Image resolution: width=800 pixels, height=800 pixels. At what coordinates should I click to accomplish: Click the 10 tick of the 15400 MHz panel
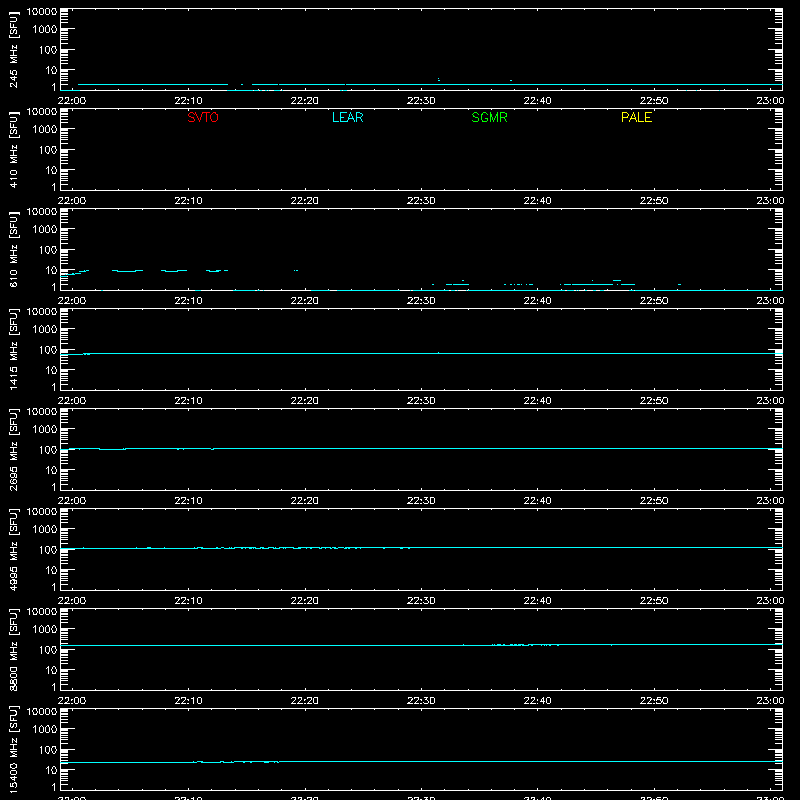51,770
